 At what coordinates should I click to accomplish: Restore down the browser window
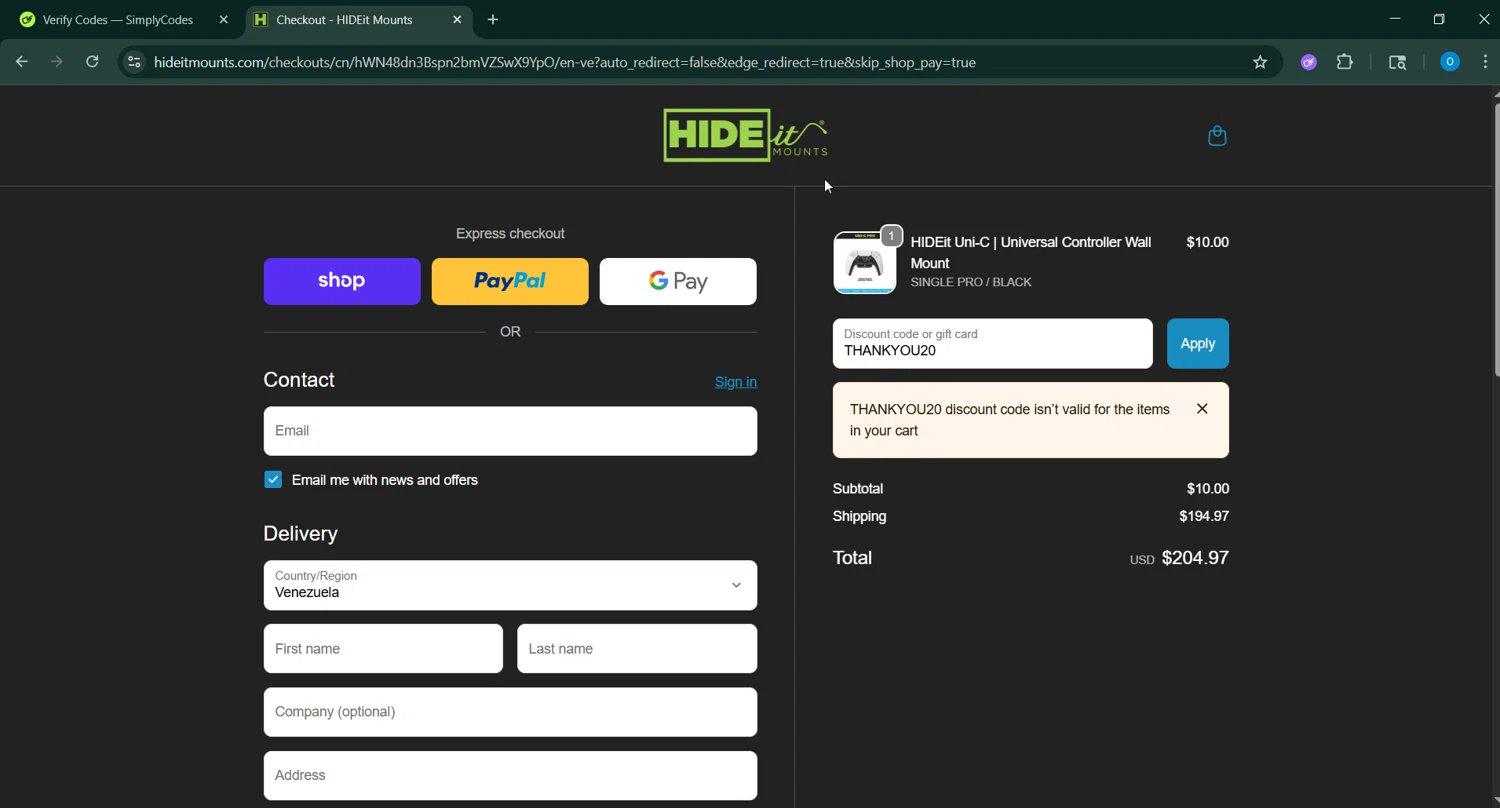point(1439,19)
